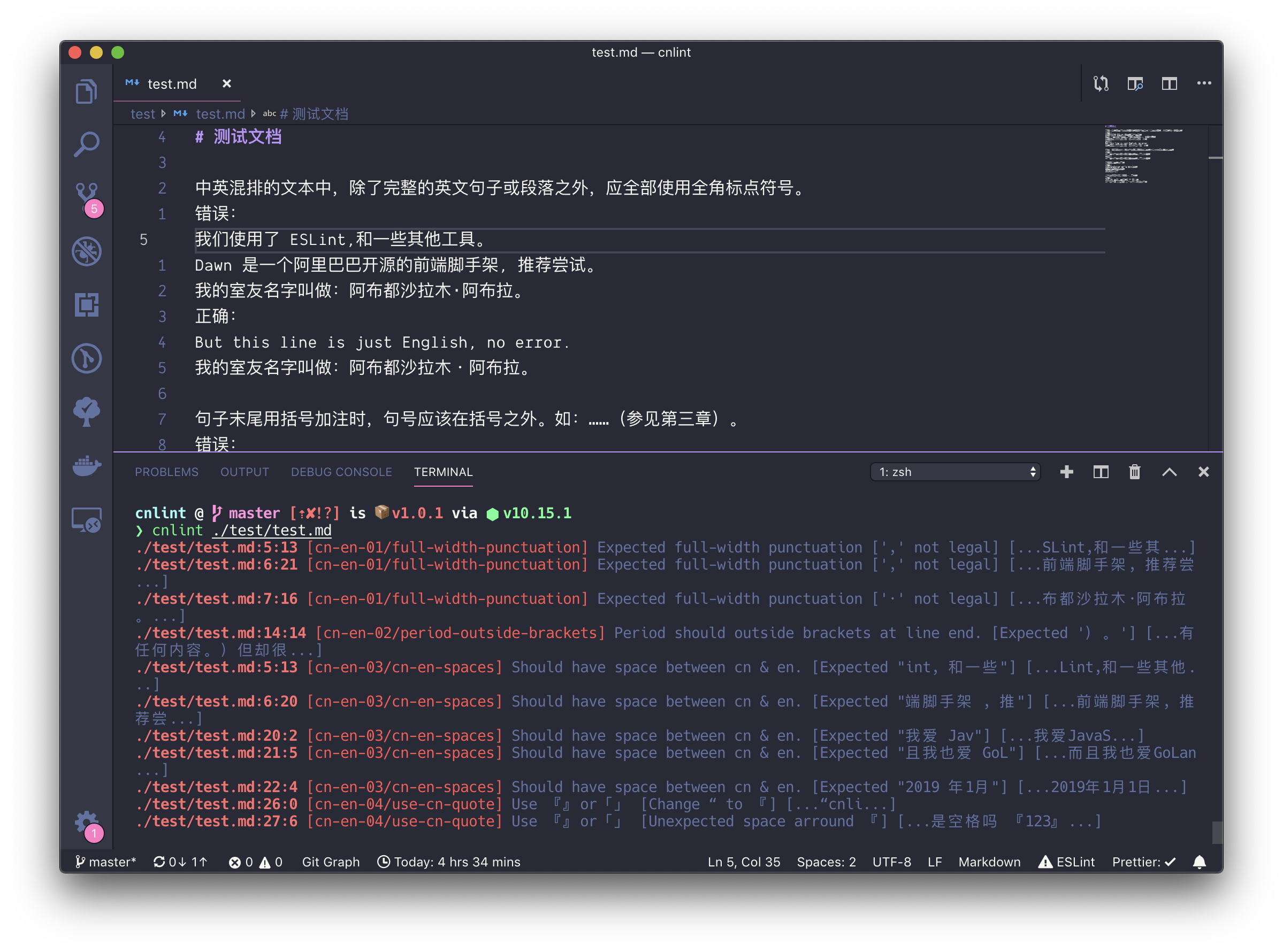The height and width of the screenshot is (952, 1283).
Task: Open the Extensions view icon
Action: 87,304
